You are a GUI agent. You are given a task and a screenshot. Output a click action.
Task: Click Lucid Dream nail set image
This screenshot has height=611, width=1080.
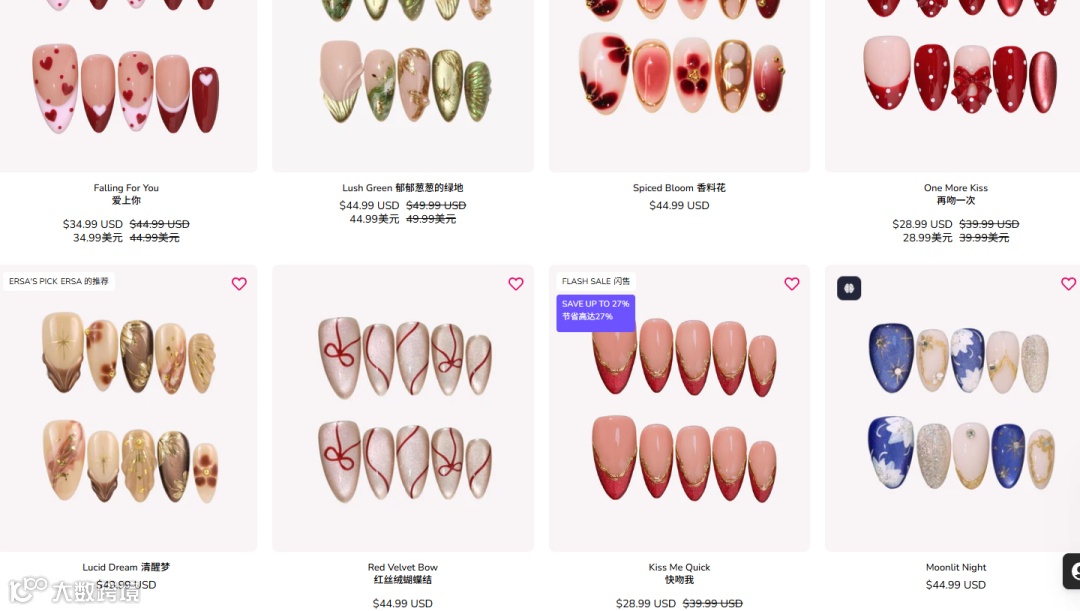129,408
